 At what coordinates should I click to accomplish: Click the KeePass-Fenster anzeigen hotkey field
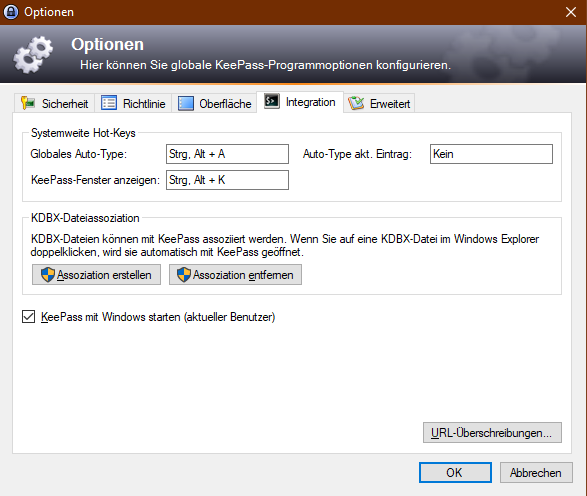pos(227,180)
